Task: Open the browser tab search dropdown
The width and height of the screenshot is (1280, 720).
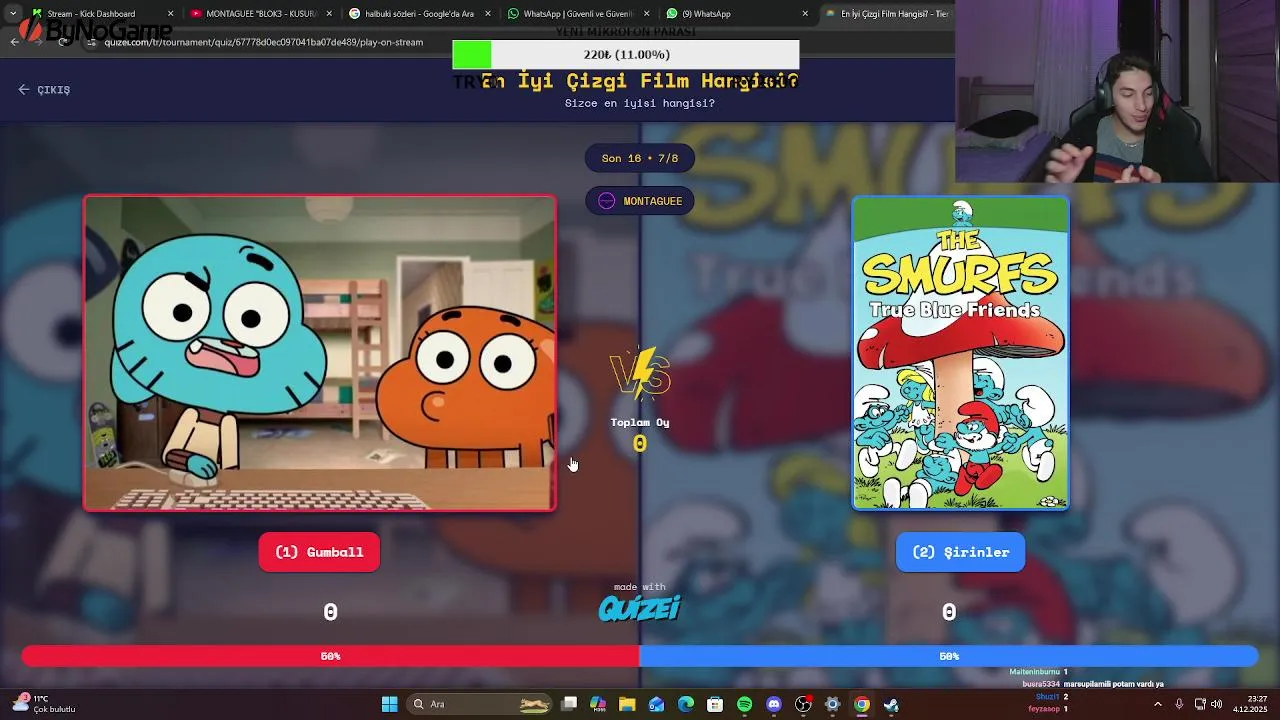Action: [x=12, y=14]
